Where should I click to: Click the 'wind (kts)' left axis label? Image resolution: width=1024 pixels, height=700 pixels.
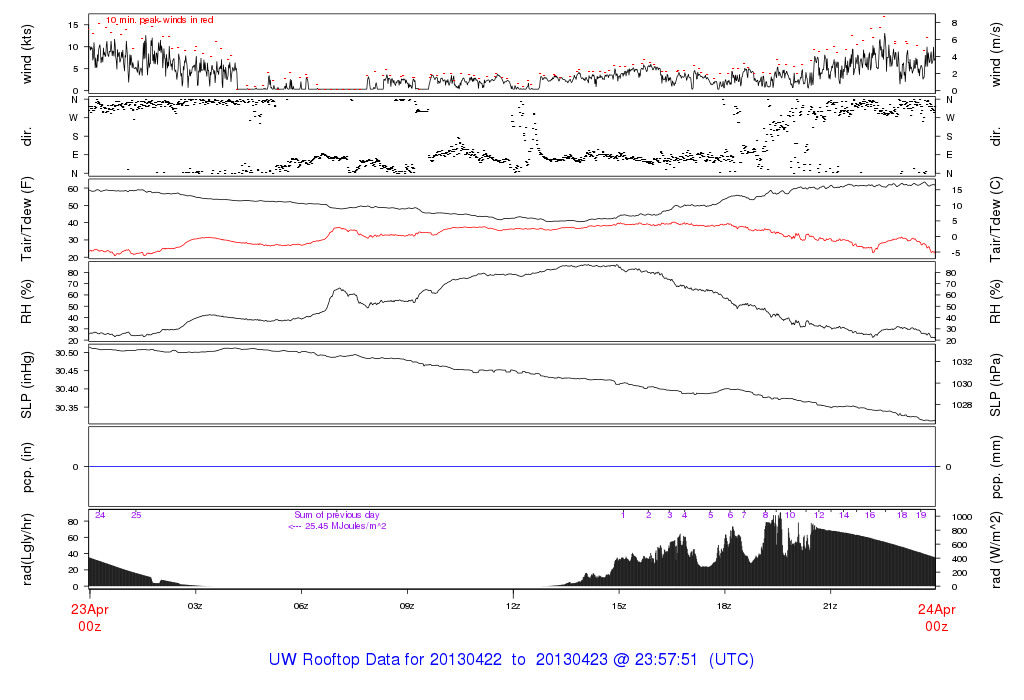27,52
